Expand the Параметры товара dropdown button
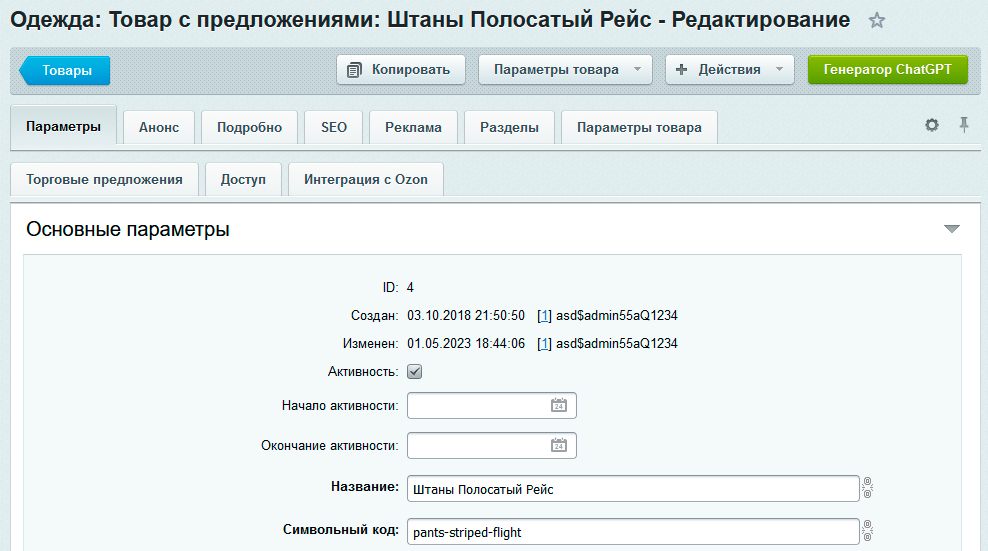This screenshot has height=551, width=988. pyautogui.click(x=565, y=69)
